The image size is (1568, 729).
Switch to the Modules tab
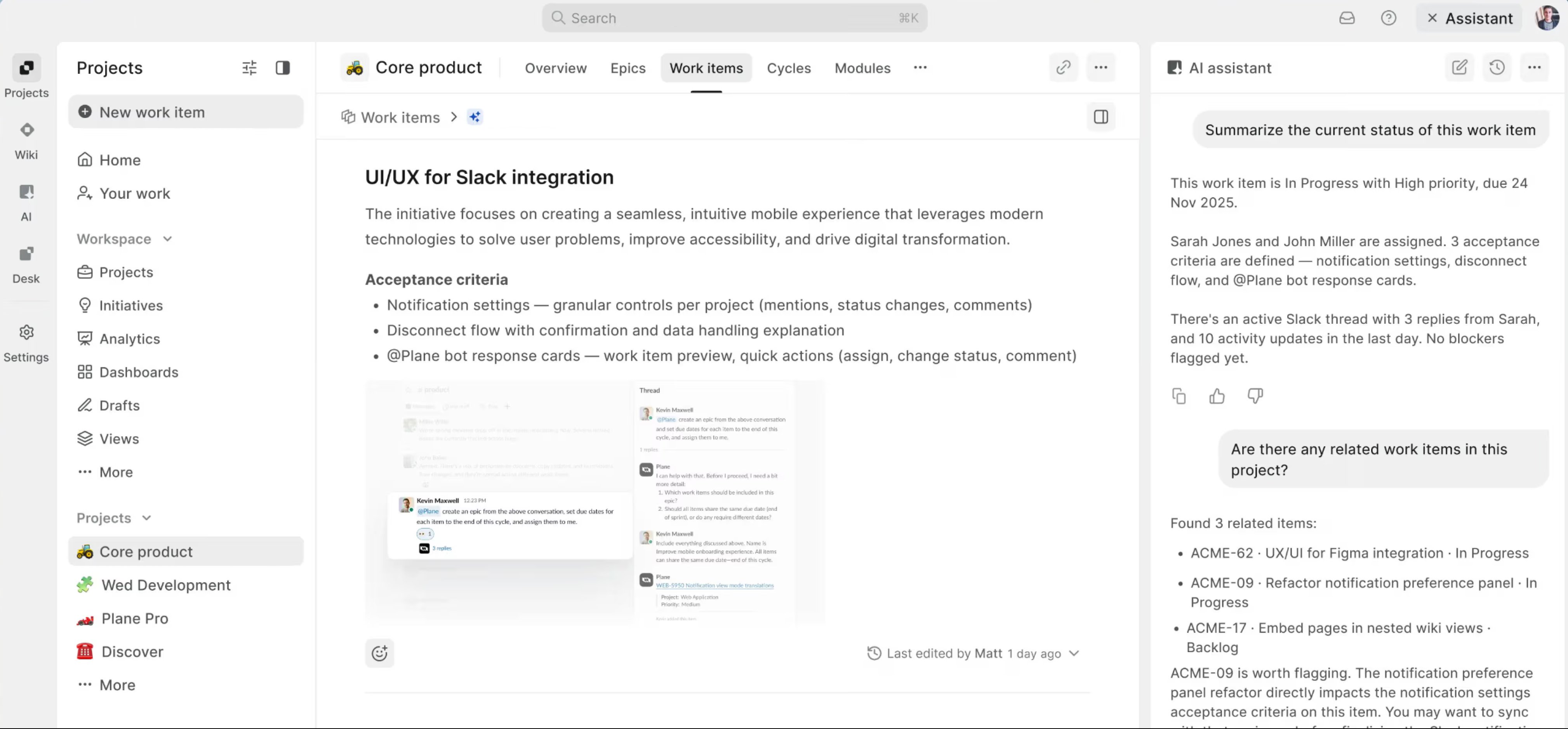(862, 68)
